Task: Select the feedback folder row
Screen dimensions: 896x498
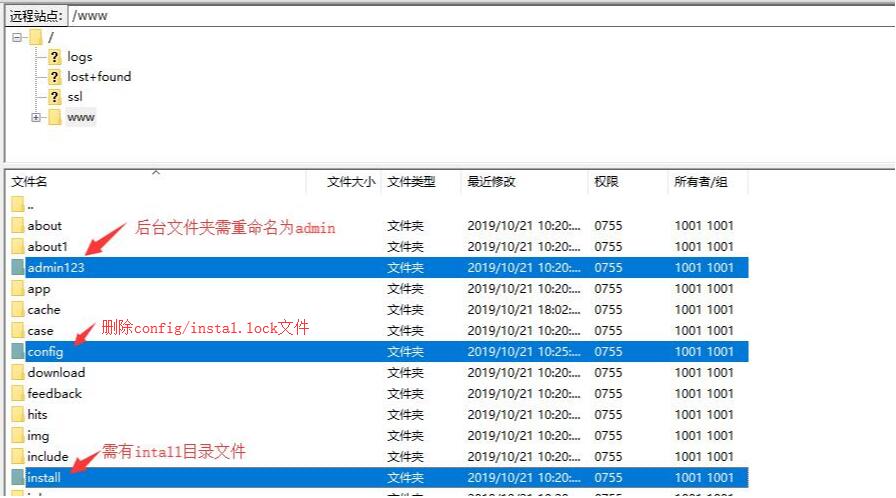Action: [x=379, y=394]
